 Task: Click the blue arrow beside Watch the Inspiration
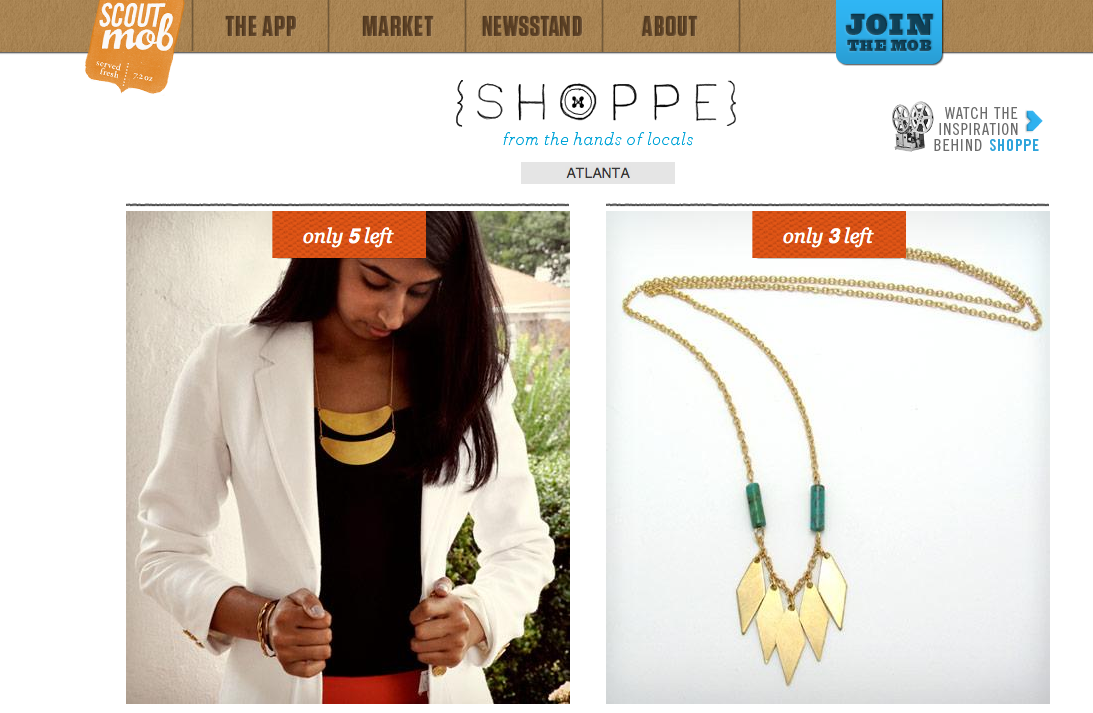click(x=1034, y=121)
